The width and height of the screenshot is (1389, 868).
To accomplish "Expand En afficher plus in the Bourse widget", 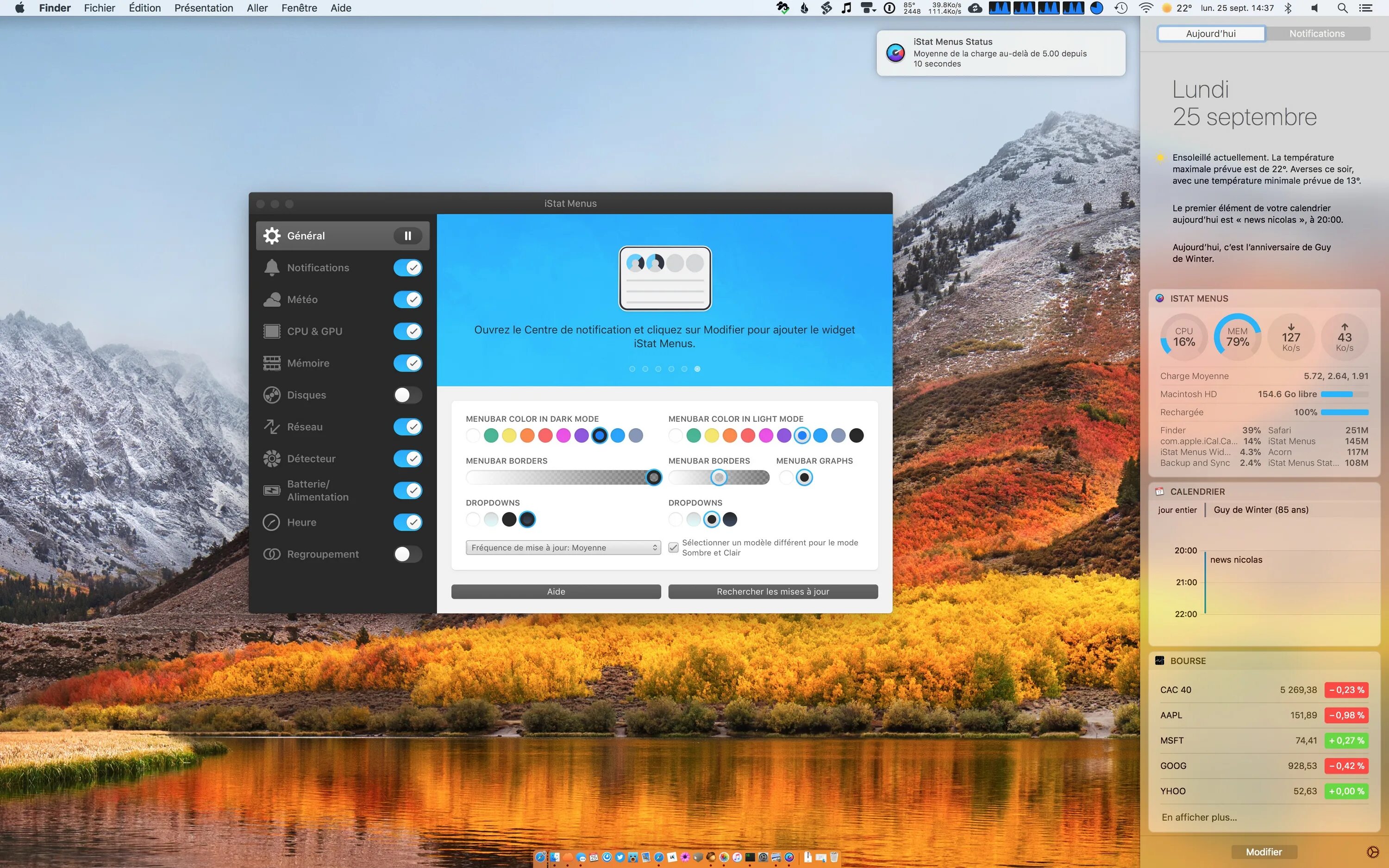I will (1200, 817).
